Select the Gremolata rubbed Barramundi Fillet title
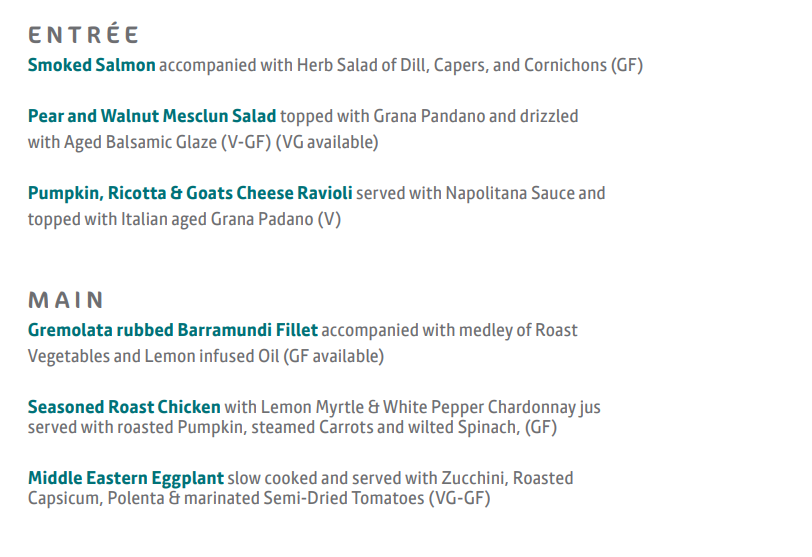812x557 pixels. [x=173, y=330]
